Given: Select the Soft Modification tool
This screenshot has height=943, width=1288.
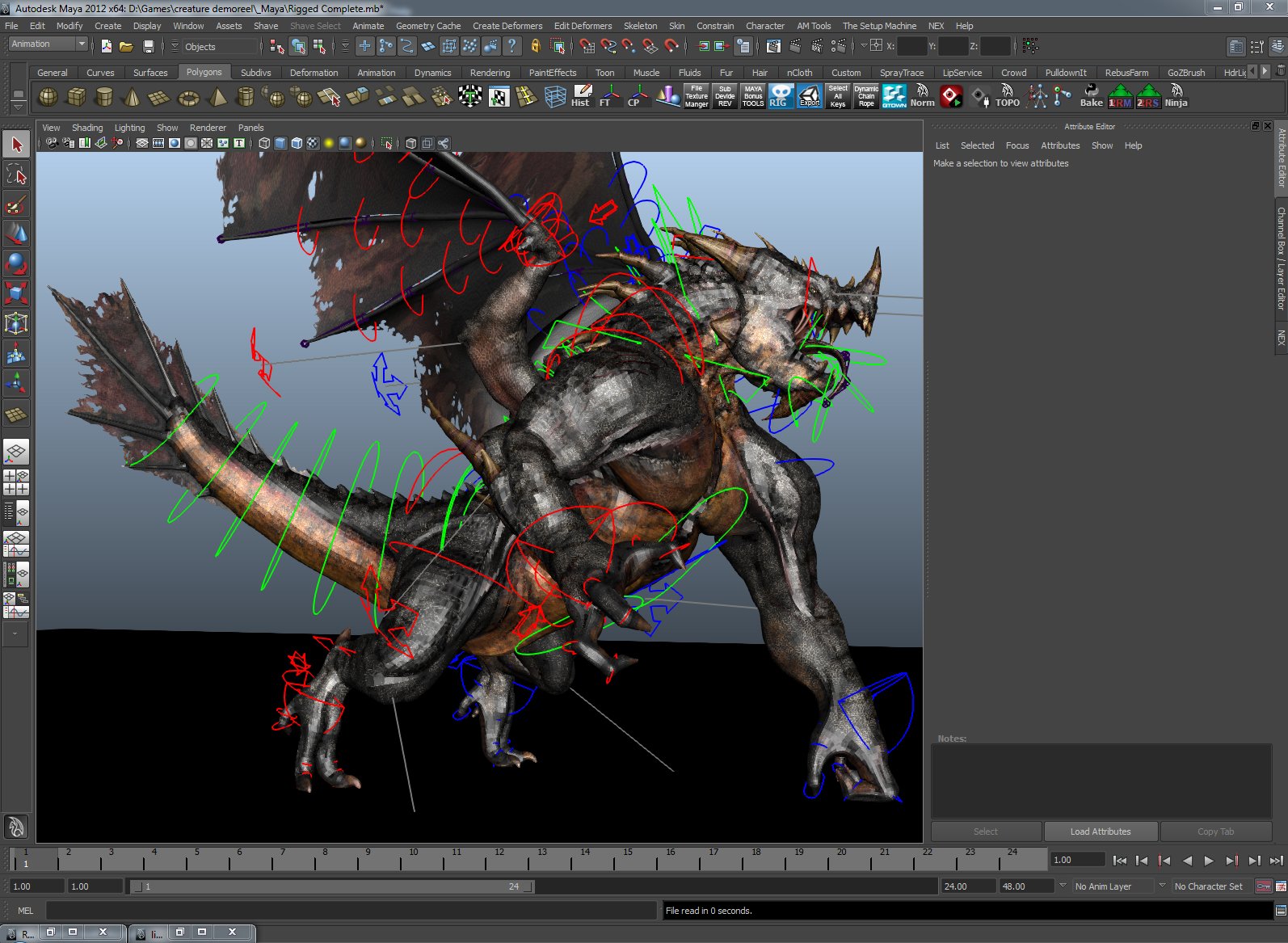Looking at the screenshot, I should point(16,353).
